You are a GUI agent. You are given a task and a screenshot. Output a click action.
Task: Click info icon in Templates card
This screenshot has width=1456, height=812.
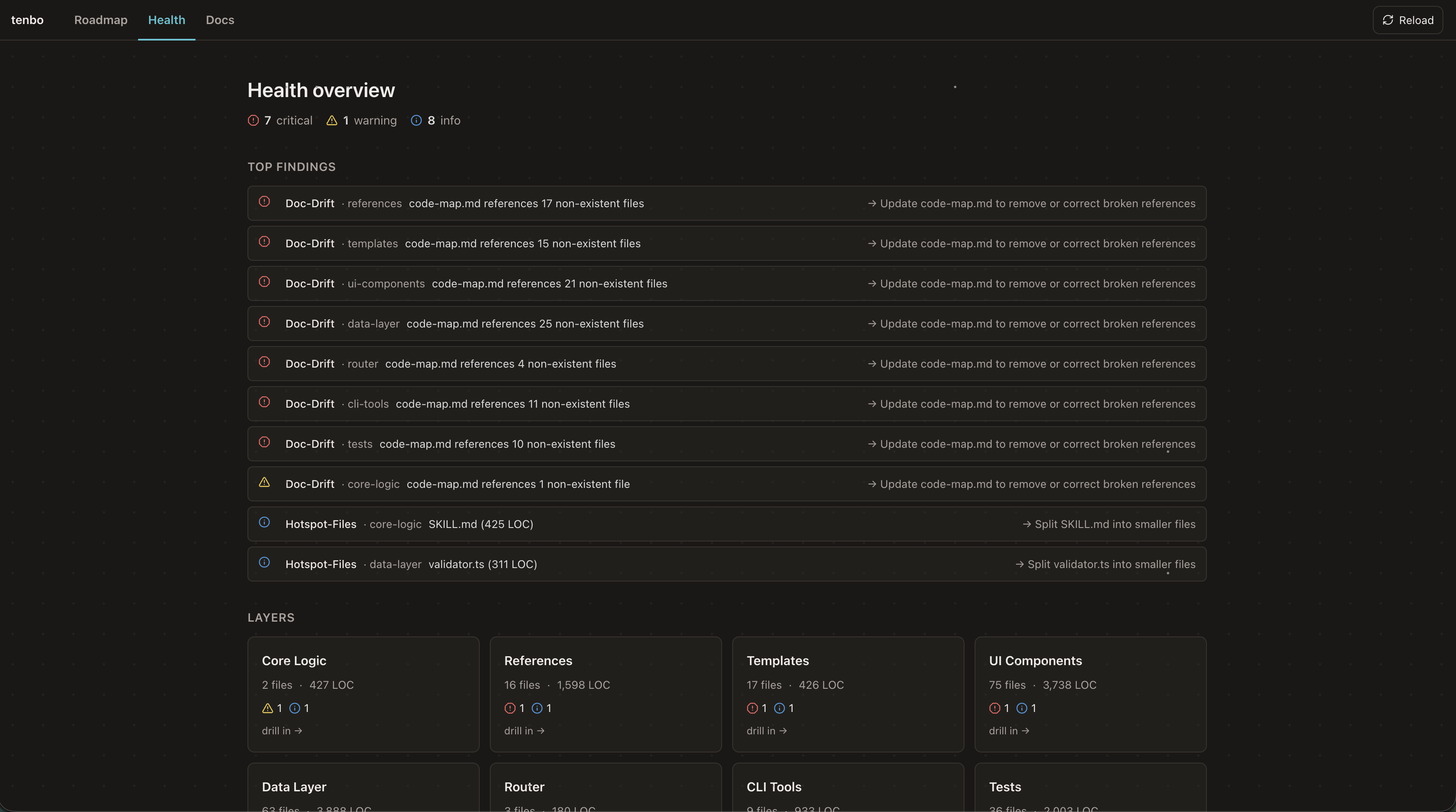[x=780, y=709]
